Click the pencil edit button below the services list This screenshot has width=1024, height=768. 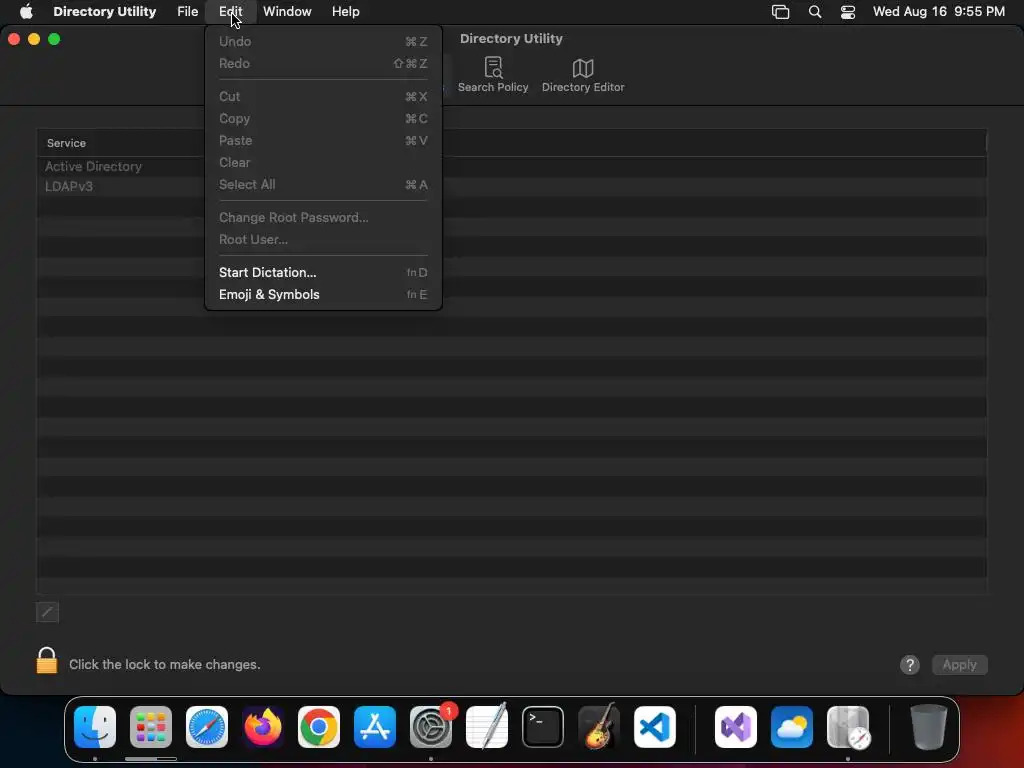(x=47, y=612)
